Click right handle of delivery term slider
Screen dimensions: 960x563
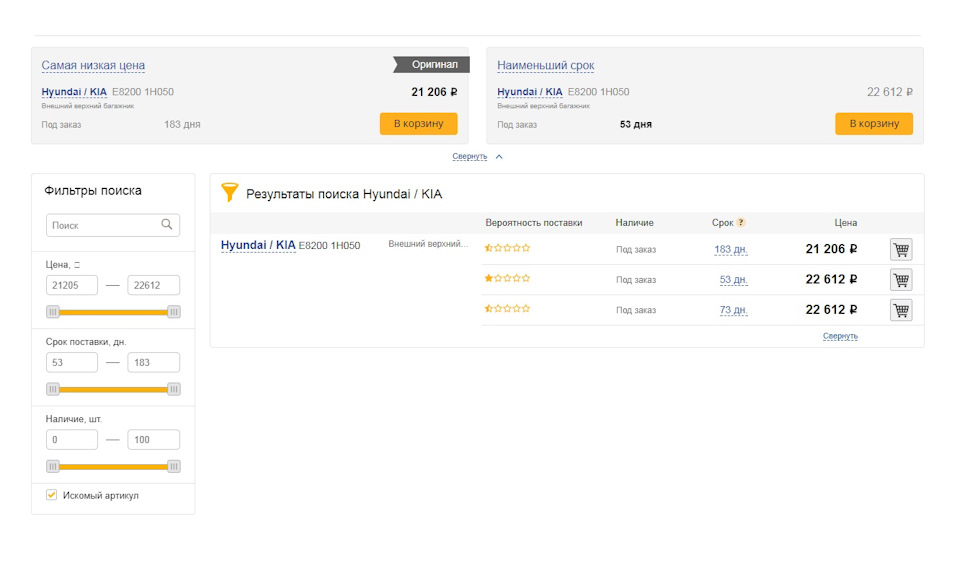[174, 389]
